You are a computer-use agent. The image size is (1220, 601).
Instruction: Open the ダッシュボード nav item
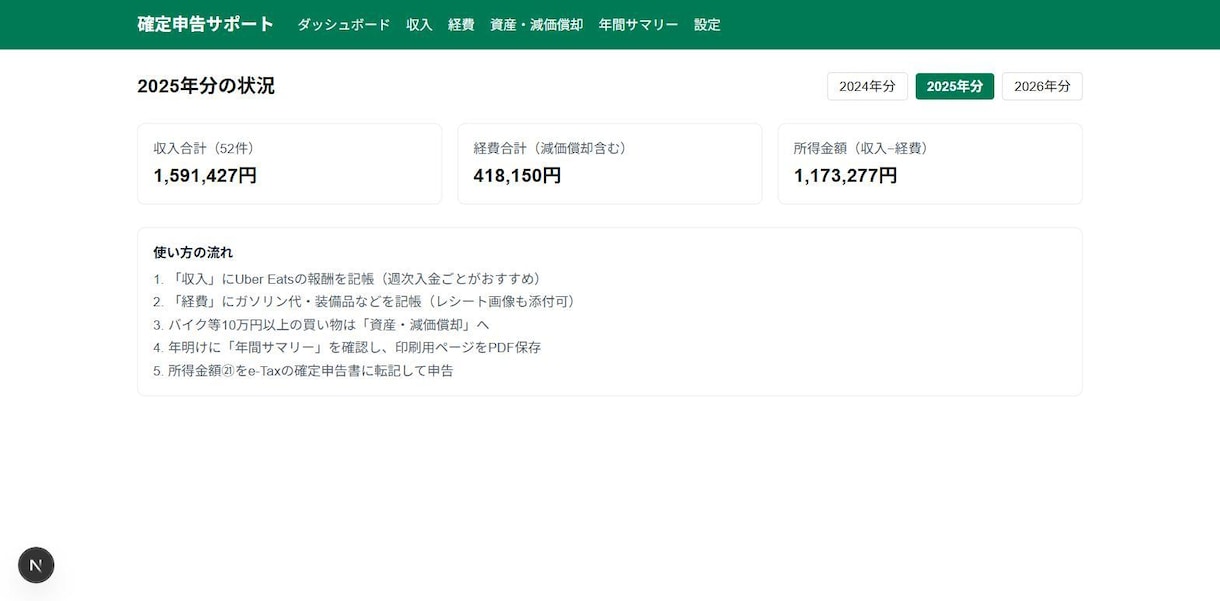[x=343, y=25]
